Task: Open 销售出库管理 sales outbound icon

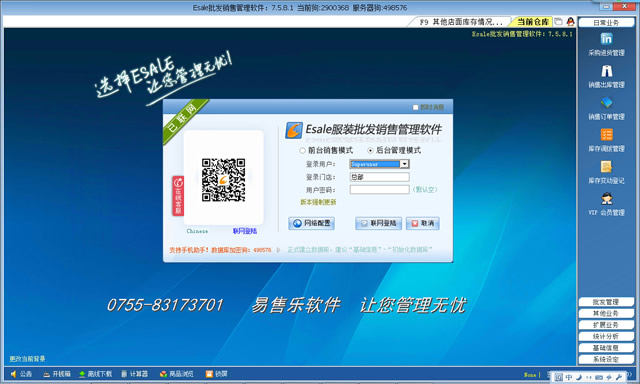Action: 606,71
